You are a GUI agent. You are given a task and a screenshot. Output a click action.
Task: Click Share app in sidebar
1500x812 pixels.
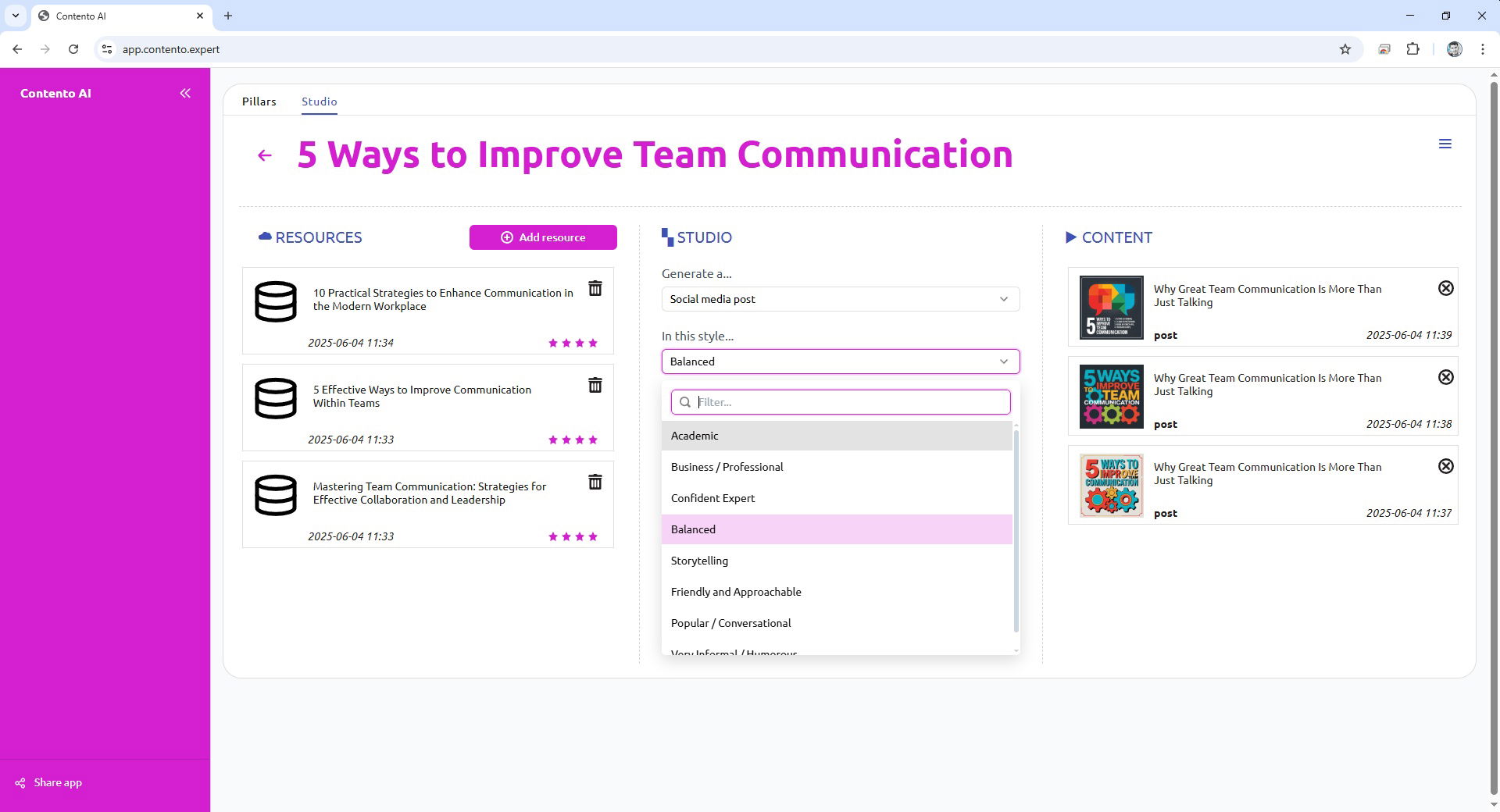point(57,783)
